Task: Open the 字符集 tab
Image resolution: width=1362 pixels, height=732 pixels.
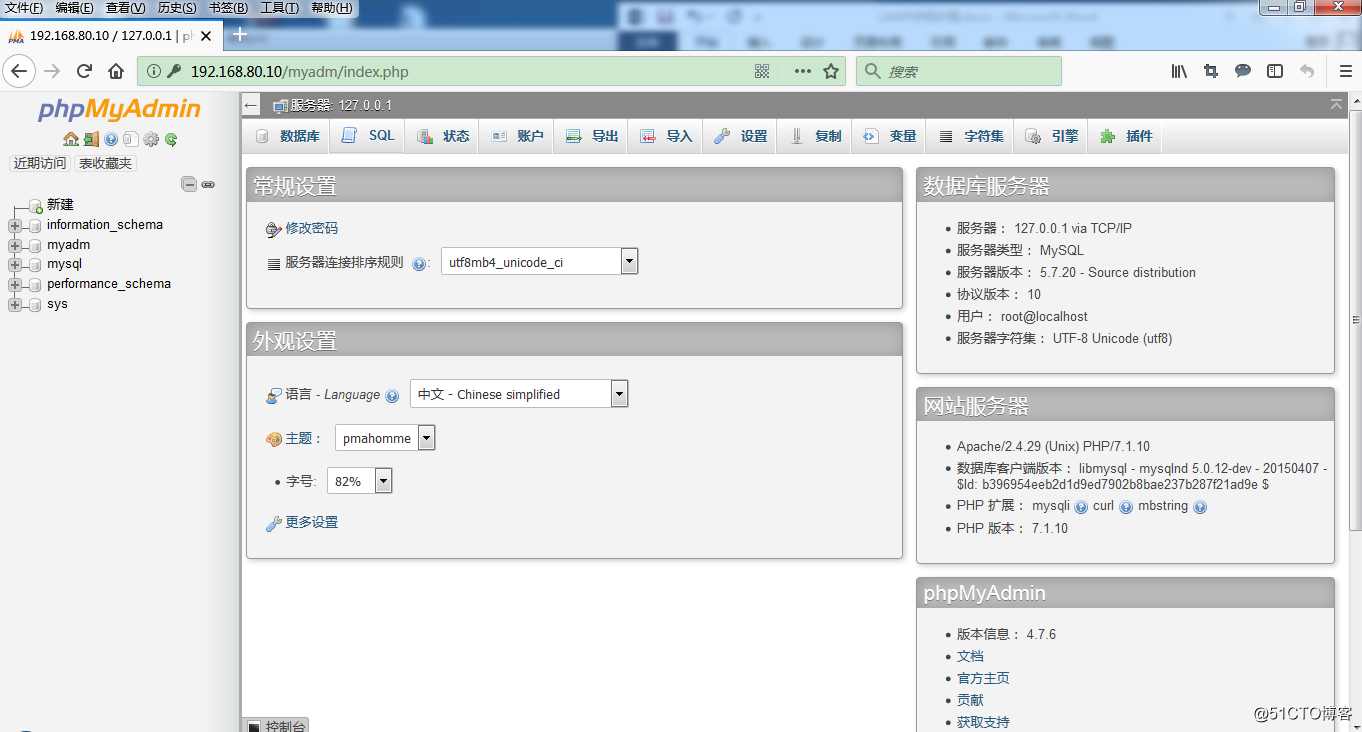Action: [971, 136]
